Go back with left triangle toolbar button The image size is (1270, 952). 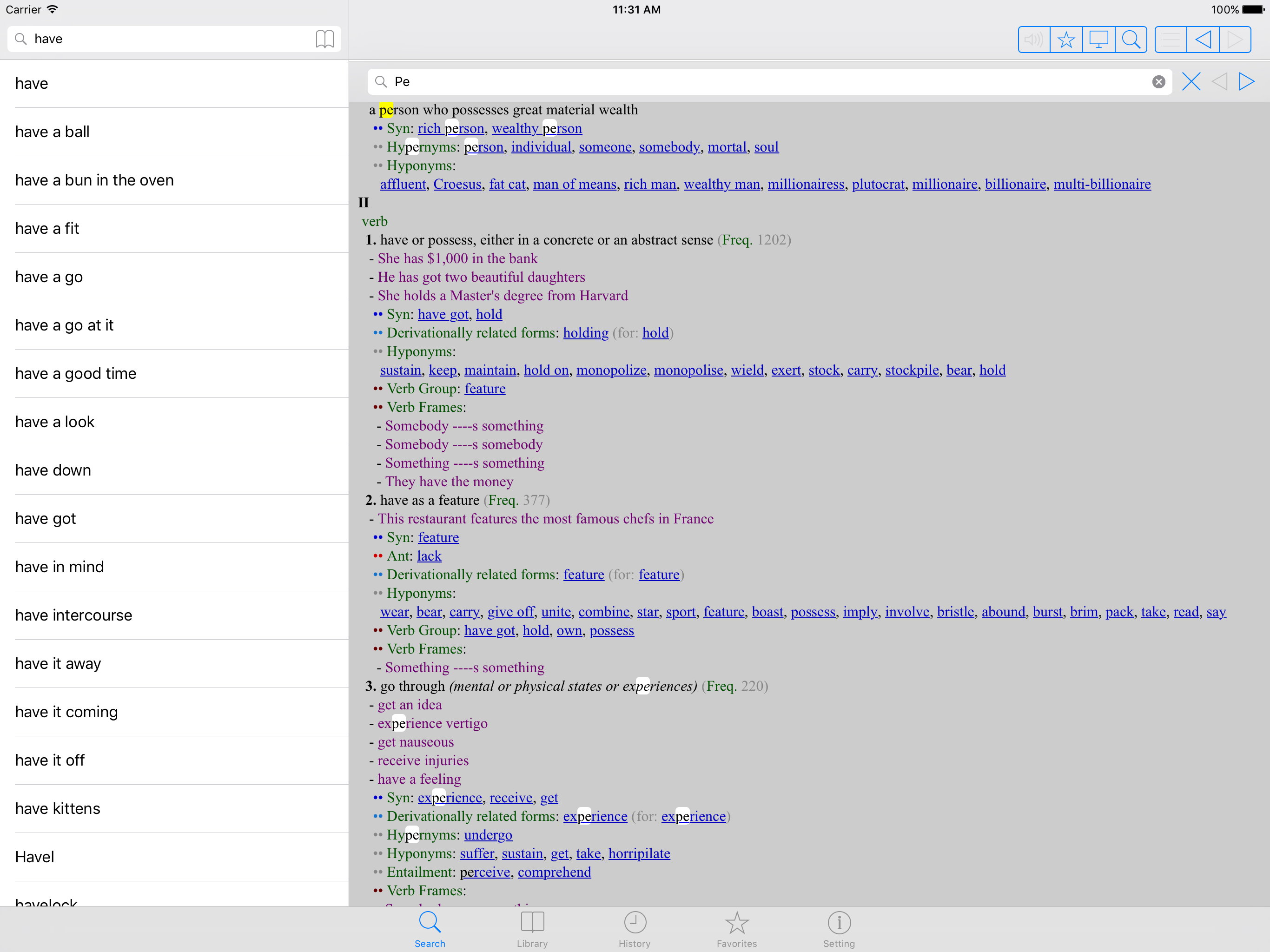pos(1203,40)
